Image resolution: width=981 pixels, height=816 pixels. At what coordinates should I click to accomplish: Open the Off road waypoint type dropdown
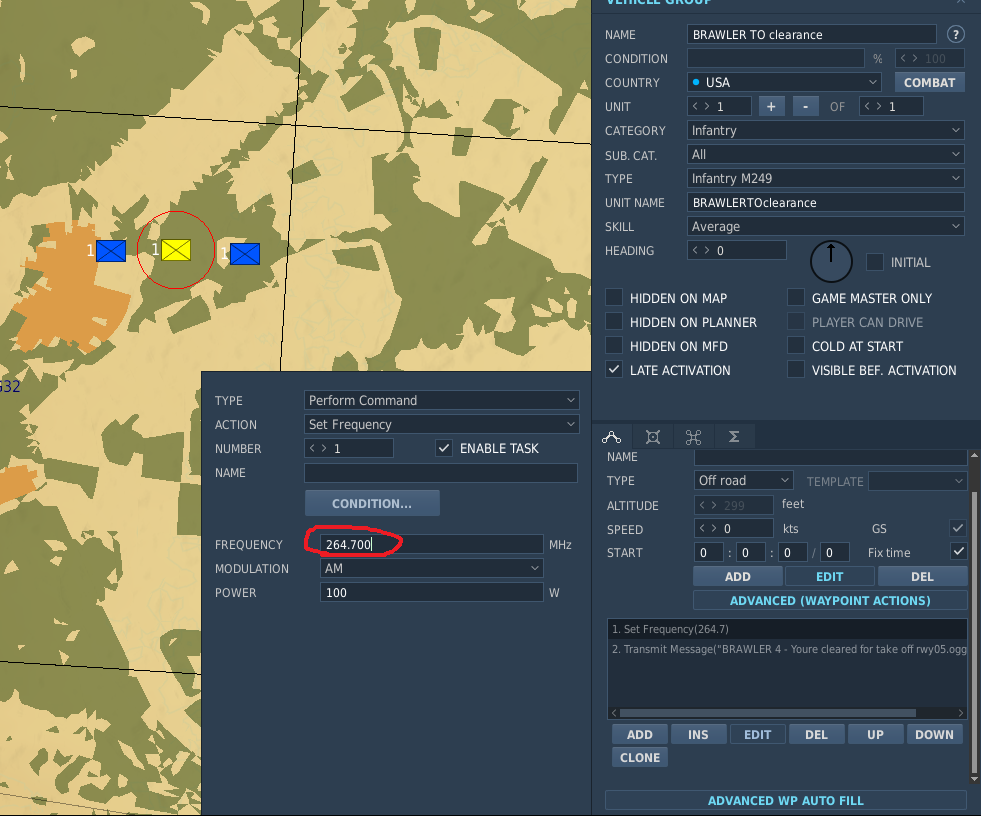click(743, 480)
